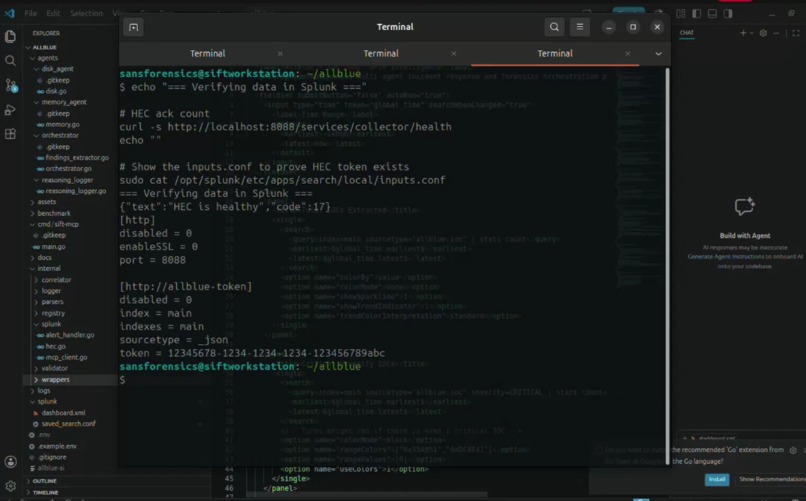Expand the docs folder

pyautogui.click(x=44, y=257)
